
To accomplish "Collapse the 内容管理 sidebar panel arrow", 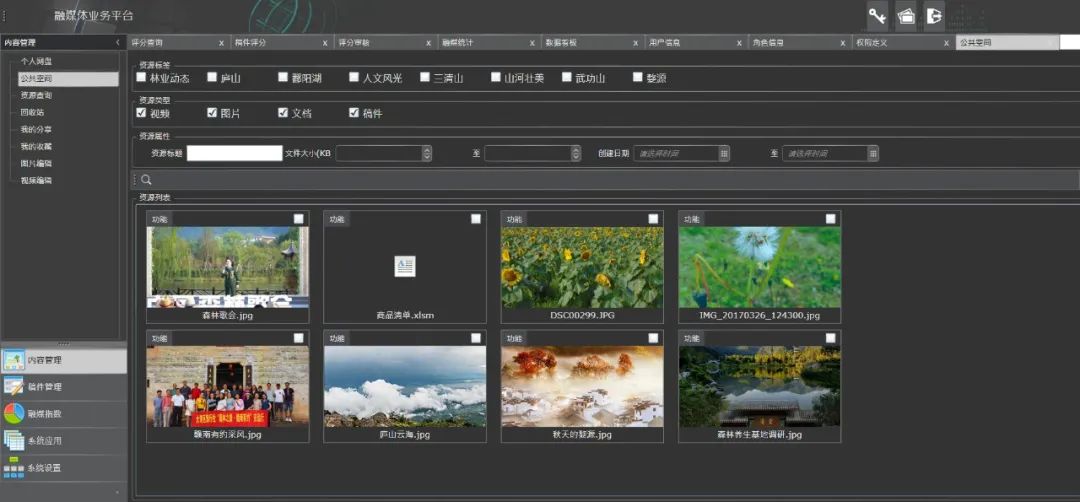I will click(x=118, y=43).
